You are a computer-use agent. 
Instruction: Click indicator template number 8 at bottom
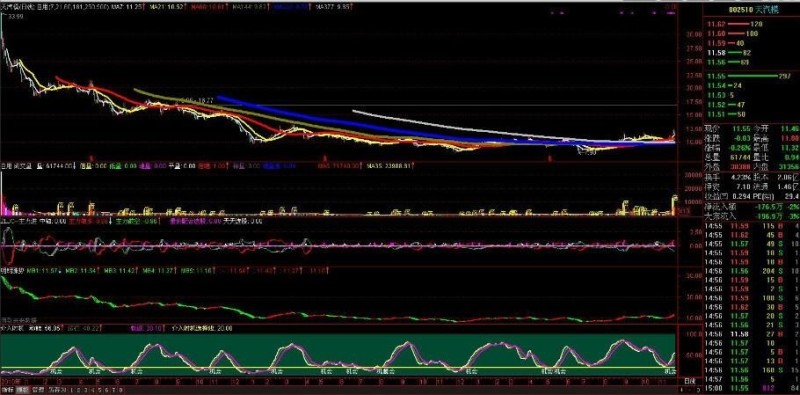(x=120, y=390)
